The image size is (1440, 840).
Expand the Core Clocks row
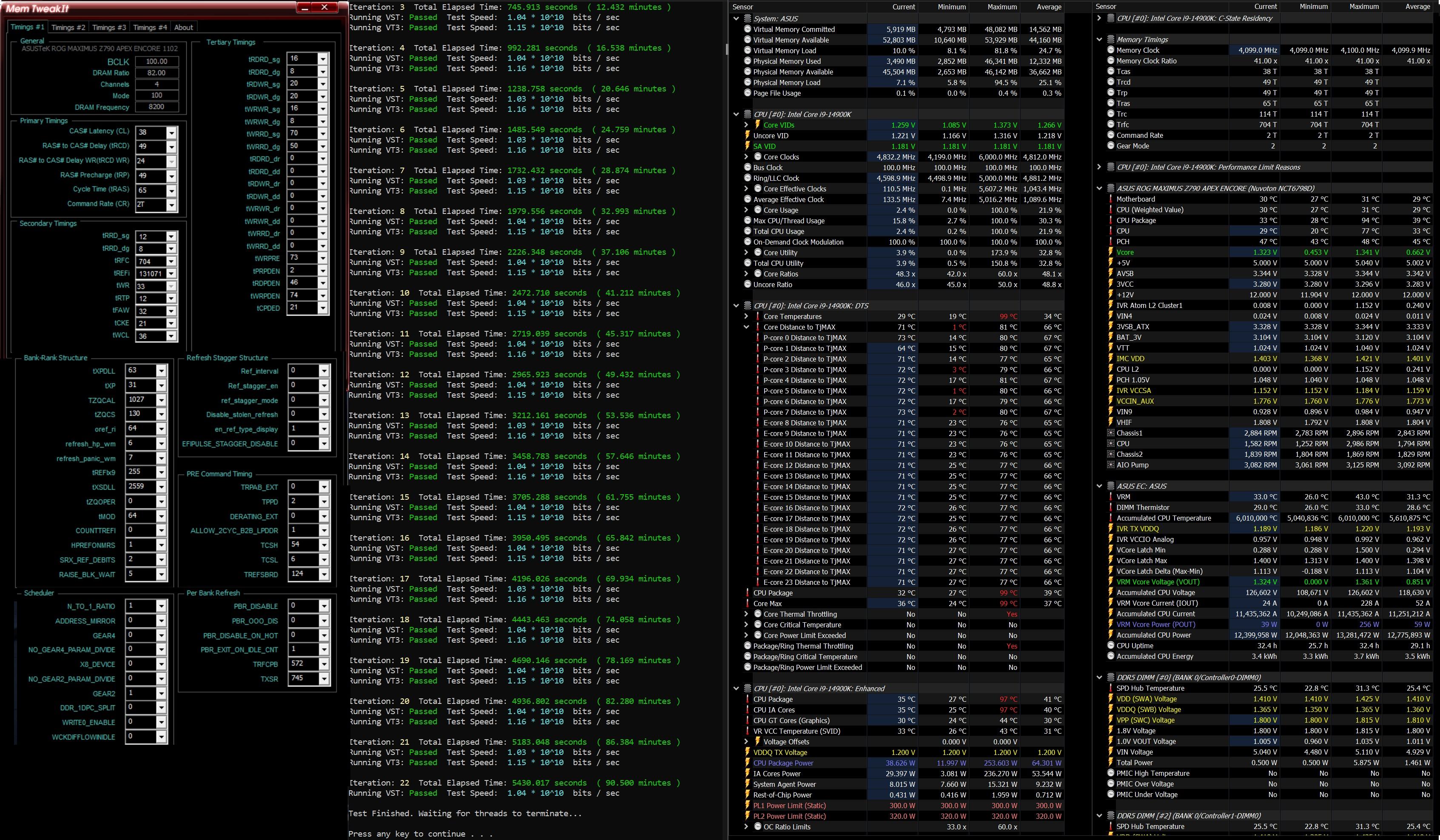(x=746, y=157)
